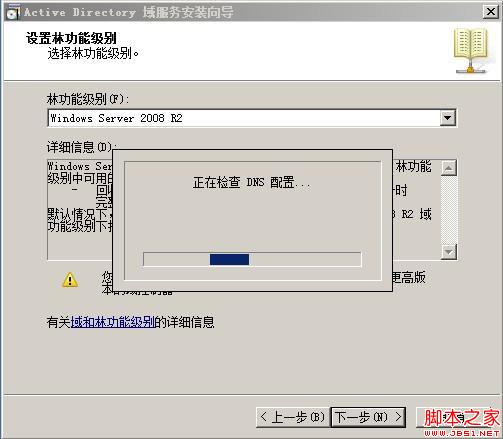
Task: Click the 正在检查 DNS 配置 status message
Action: point(252,183)
